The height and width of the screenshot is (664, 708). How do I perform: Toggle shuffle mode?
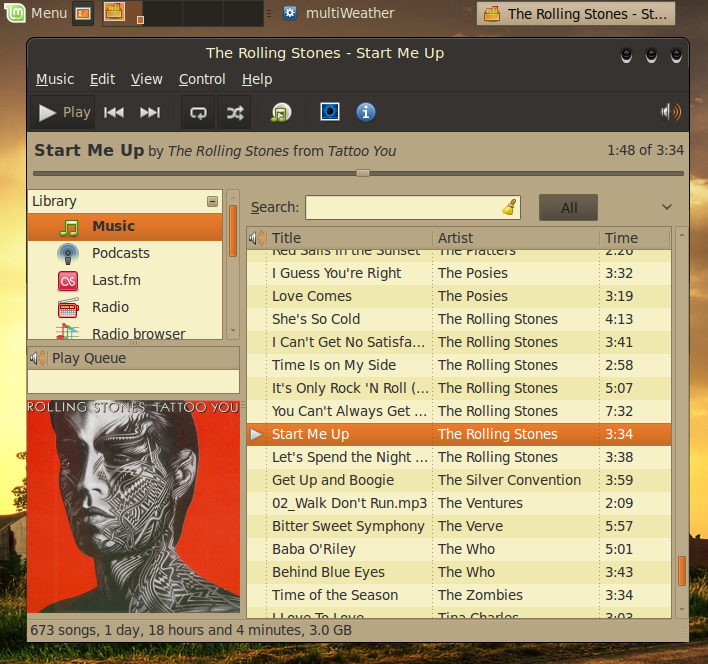pos(235,112)
